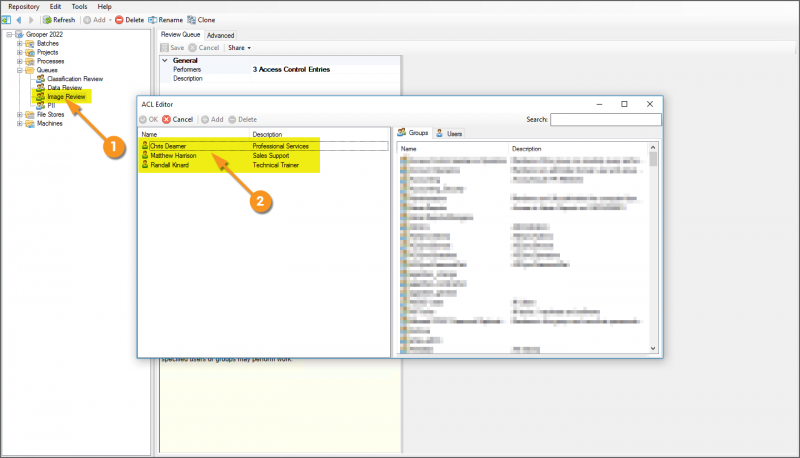Screen dimensions: 800x458
Task: Click the back navigation arrow in toolbar
Action: click(x=19, y=20)
